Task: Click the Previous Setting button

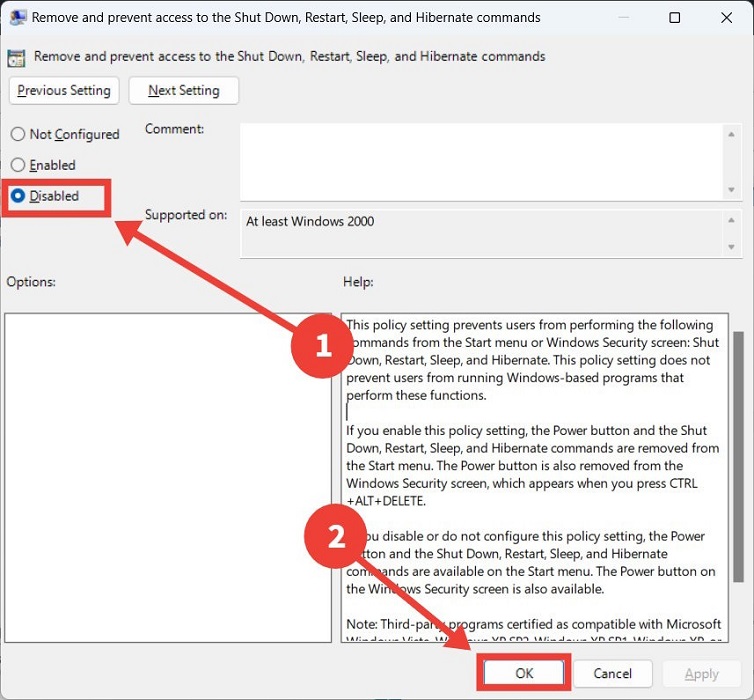Action: 64,90
